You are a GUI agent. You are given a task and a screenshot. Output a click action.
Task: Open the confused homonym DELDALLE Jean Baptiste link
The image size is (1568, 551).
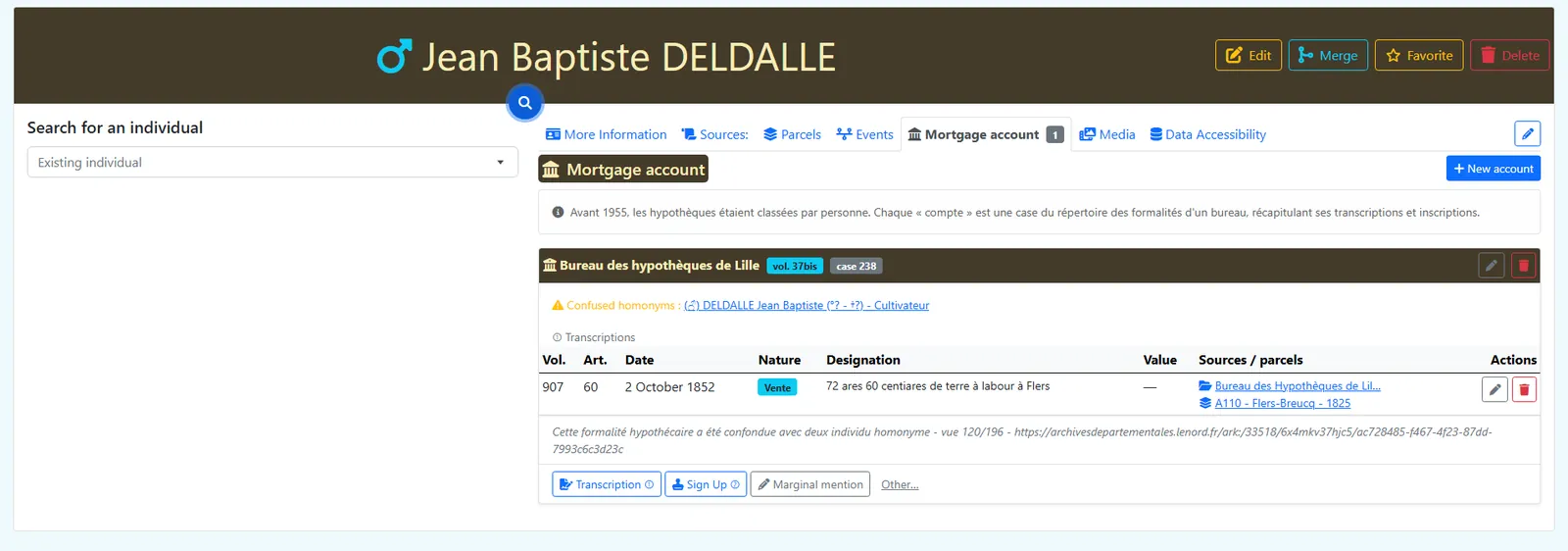807,306
